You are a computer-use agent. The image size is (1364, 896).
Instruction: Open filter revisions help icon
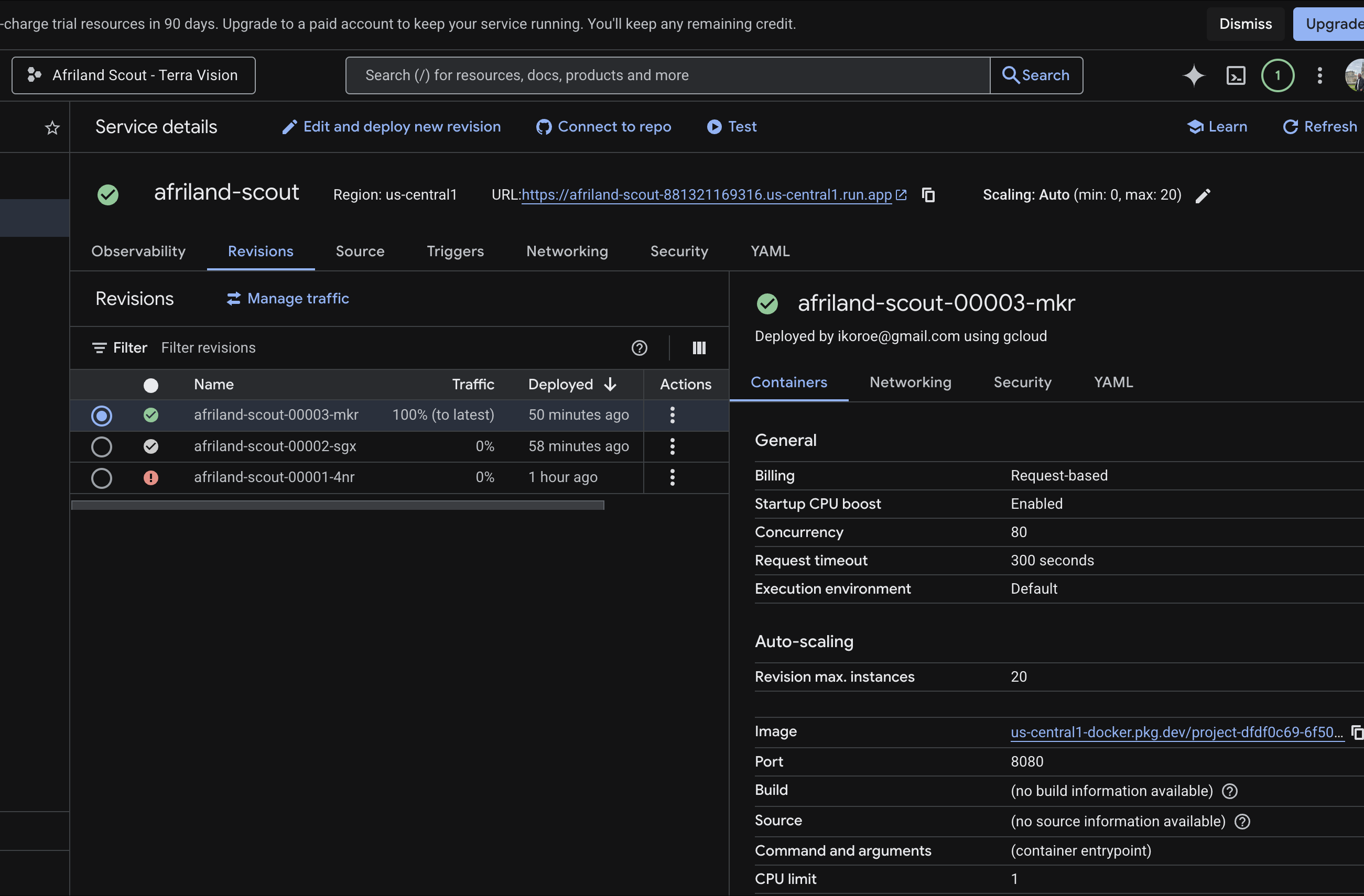[639, 348]
